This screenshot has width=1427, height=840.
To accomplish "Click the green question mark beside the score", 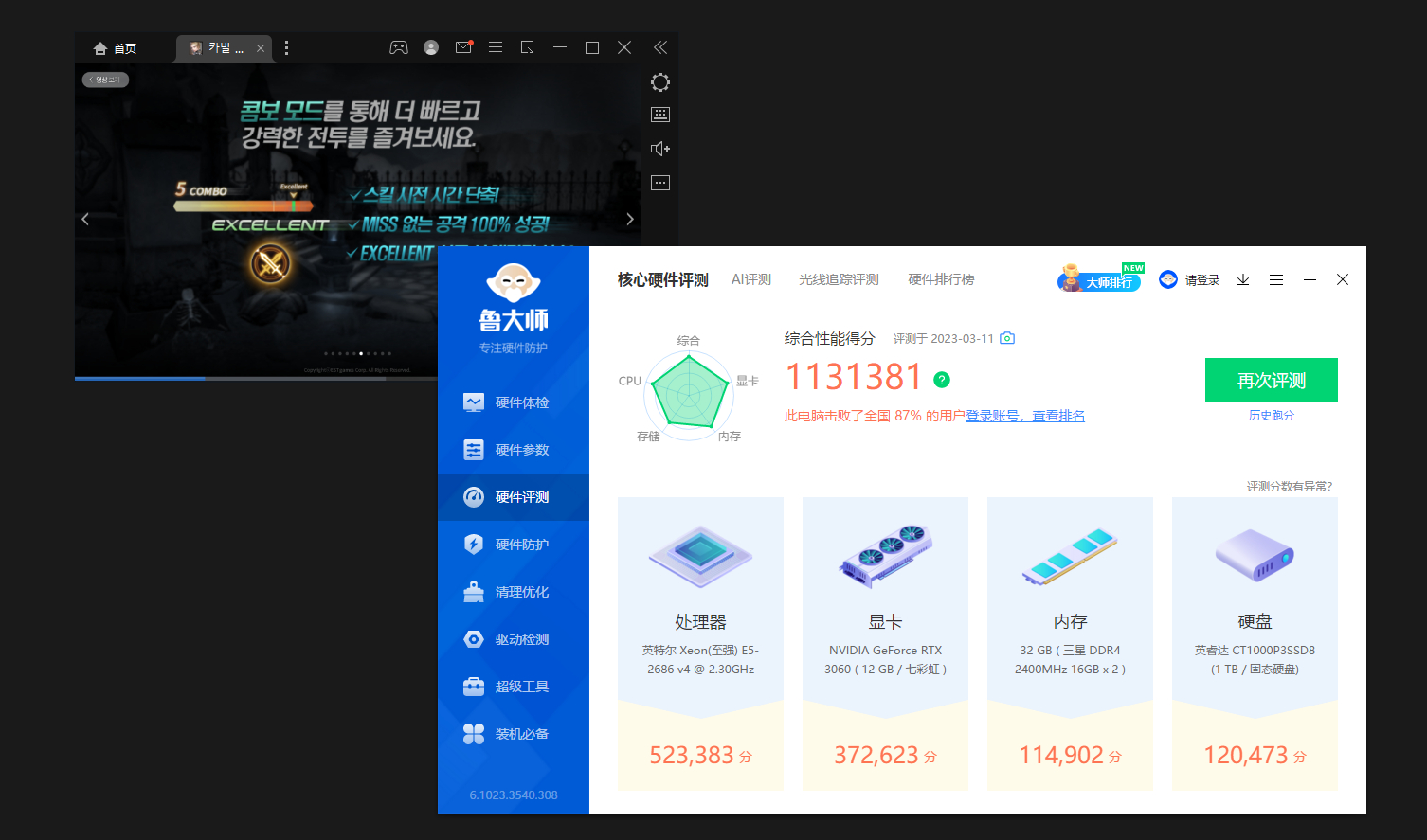I will [x=942, y=380].
